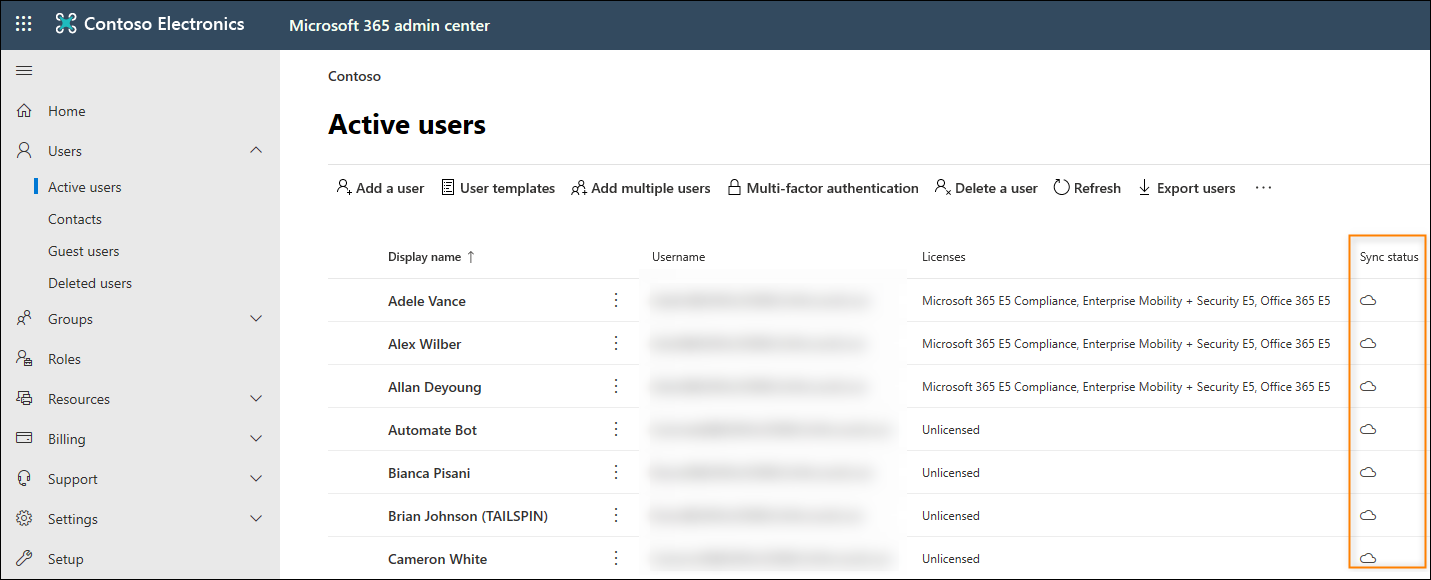Click cloud sync icon for Bianca Pisani
This screenshot has width=1431, height=580.
[x=1368, y=472]
